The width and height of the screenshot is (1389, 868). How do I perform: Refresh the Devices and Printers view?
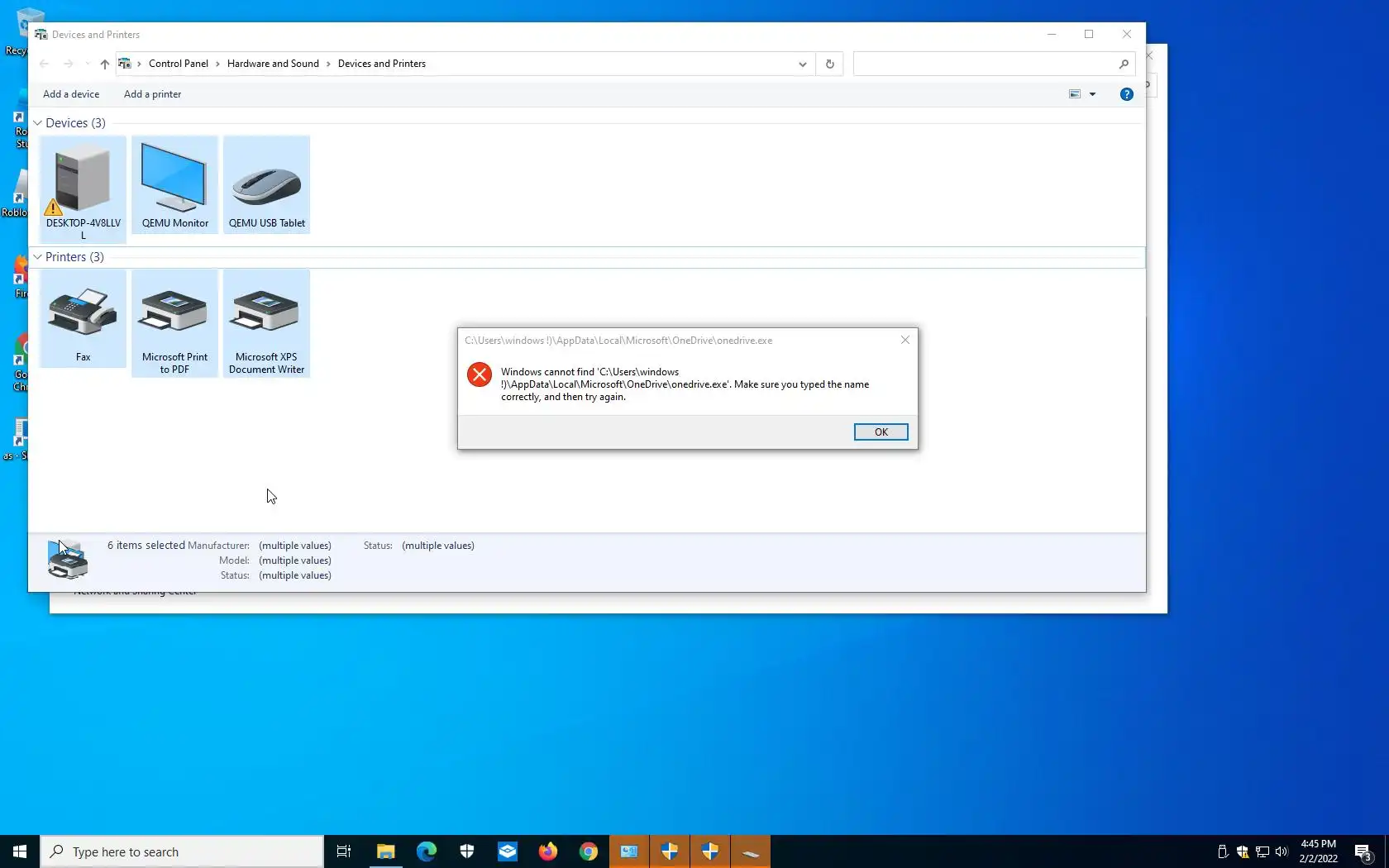(x=830, y=64)
